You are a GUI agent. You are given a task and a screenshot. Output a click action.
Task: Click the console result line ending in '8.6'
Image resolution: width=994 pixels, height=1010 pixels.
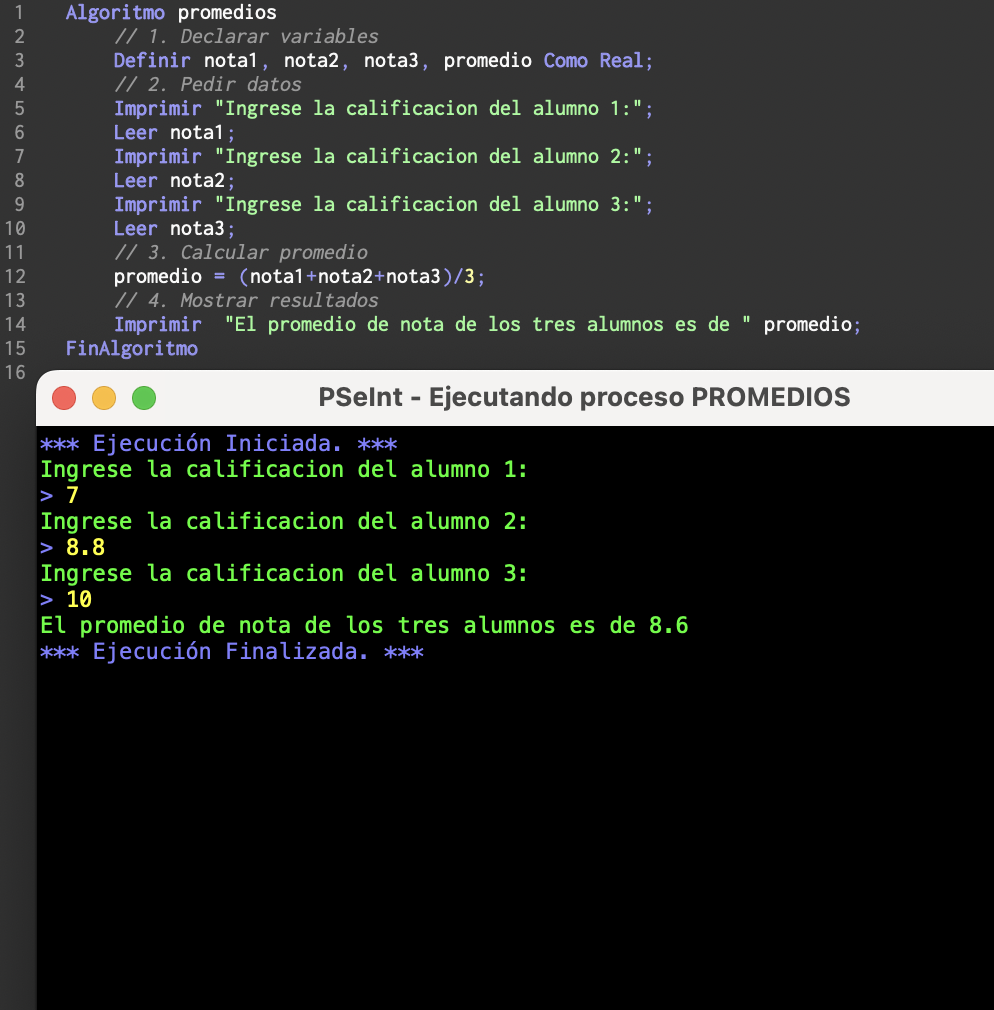364,625
